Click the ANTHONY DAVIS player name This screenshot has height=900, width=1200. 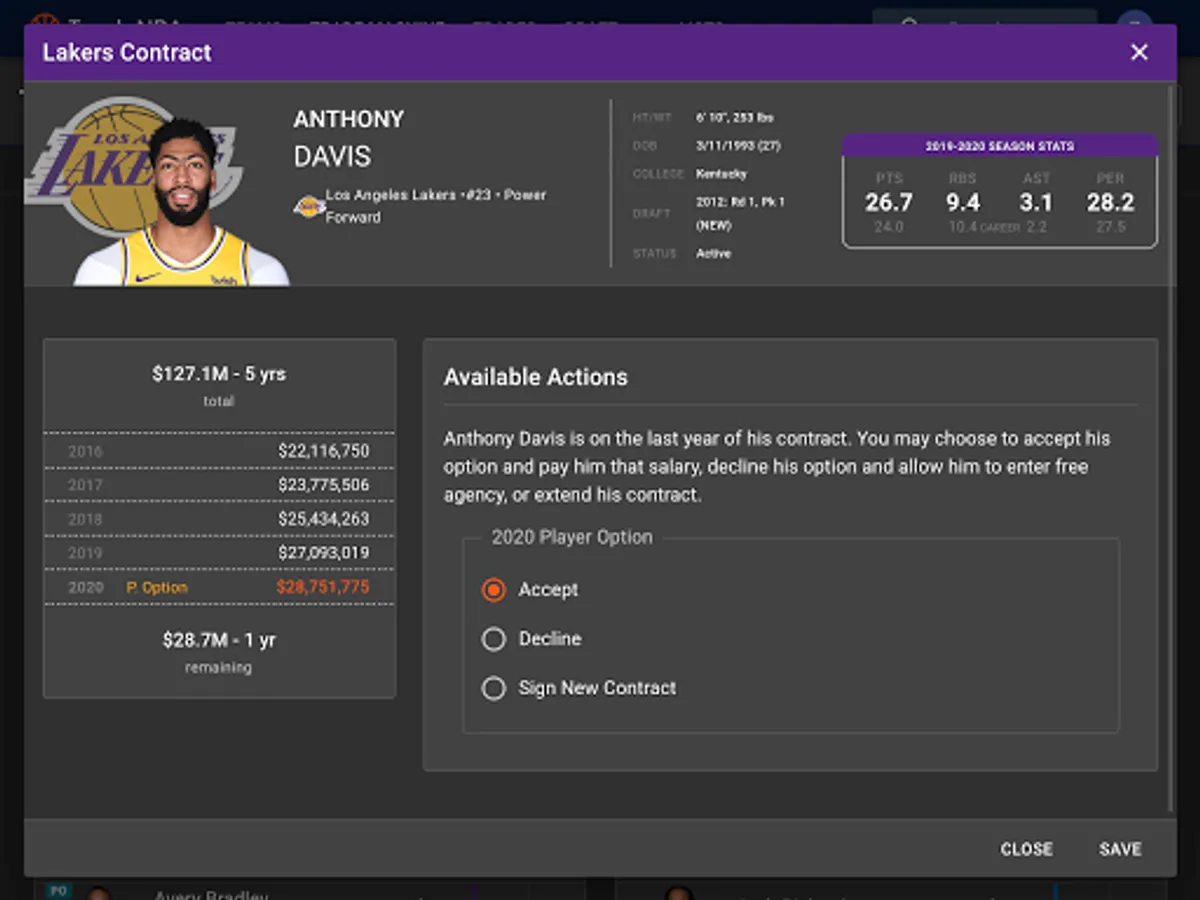click(349, 138)
